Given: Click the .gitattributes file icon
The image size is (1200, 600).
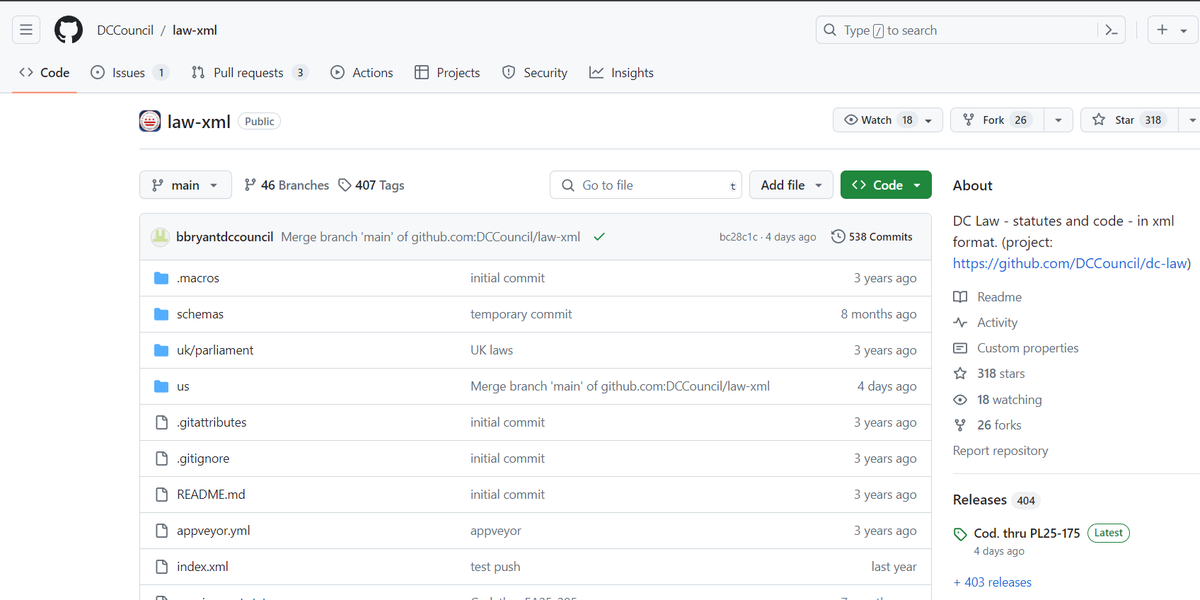Looking at the screenshot, I should pyautogui.click(x=161, y=422).
